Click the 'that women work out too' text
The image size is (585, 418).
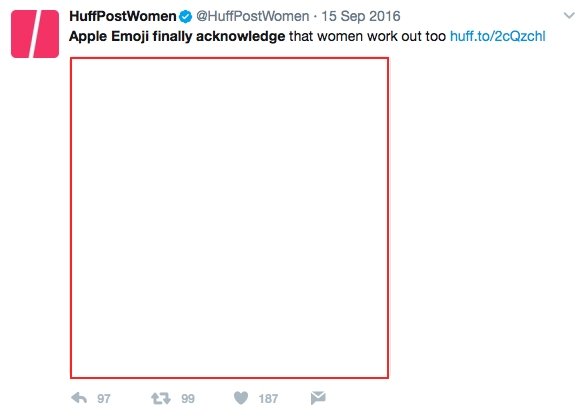click(367, 36)
